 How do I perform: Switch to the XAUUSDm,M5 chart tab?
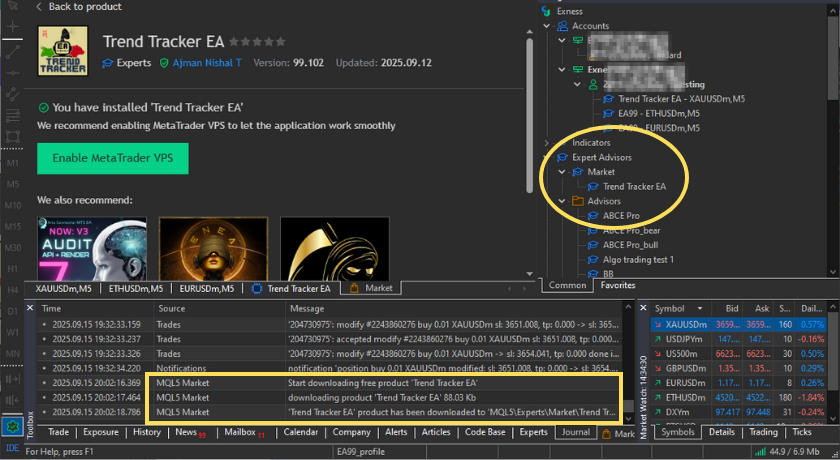click(63, 289)
